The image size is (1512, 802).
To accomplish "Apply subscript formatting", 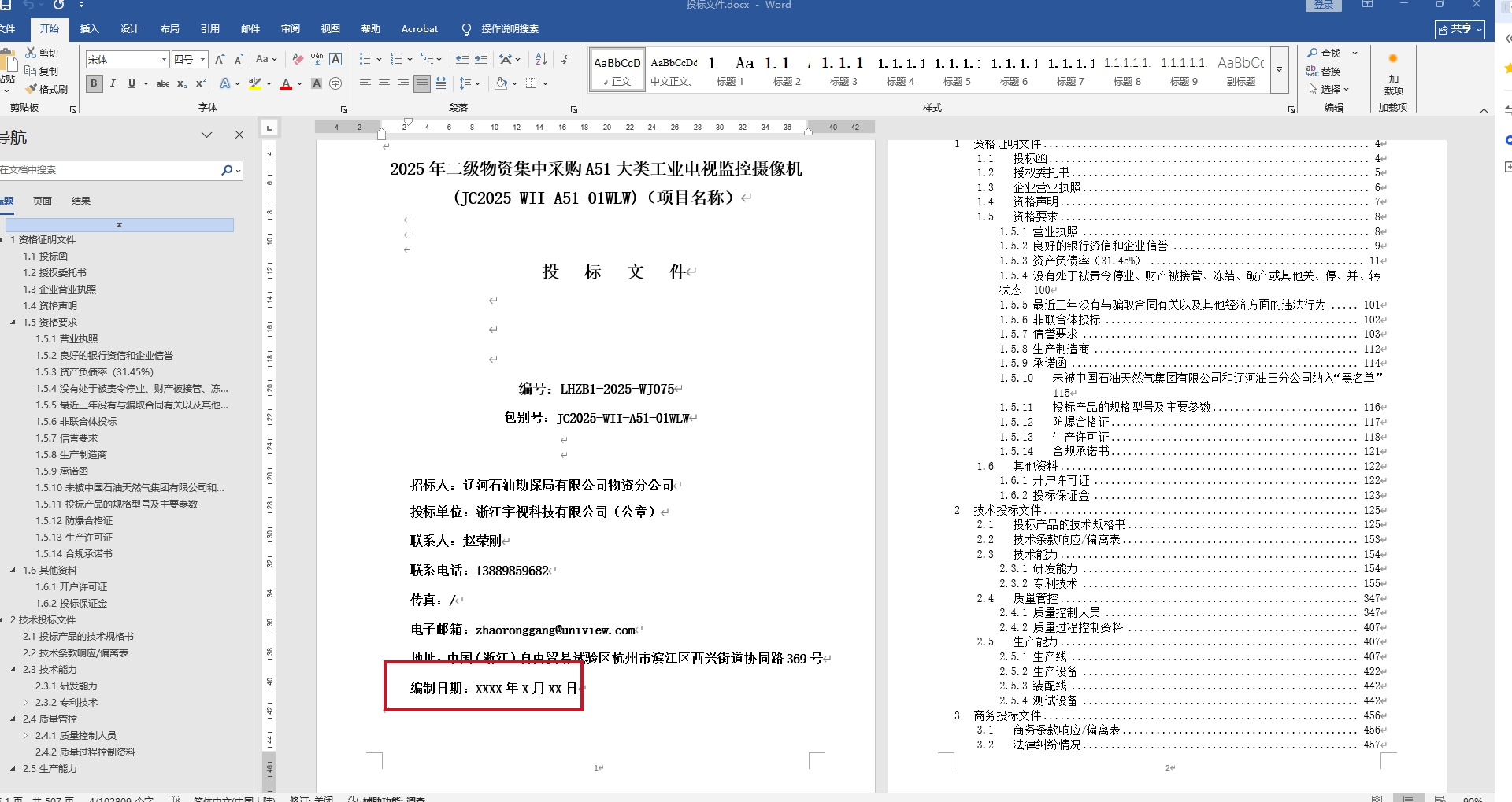I will [182, 83].
